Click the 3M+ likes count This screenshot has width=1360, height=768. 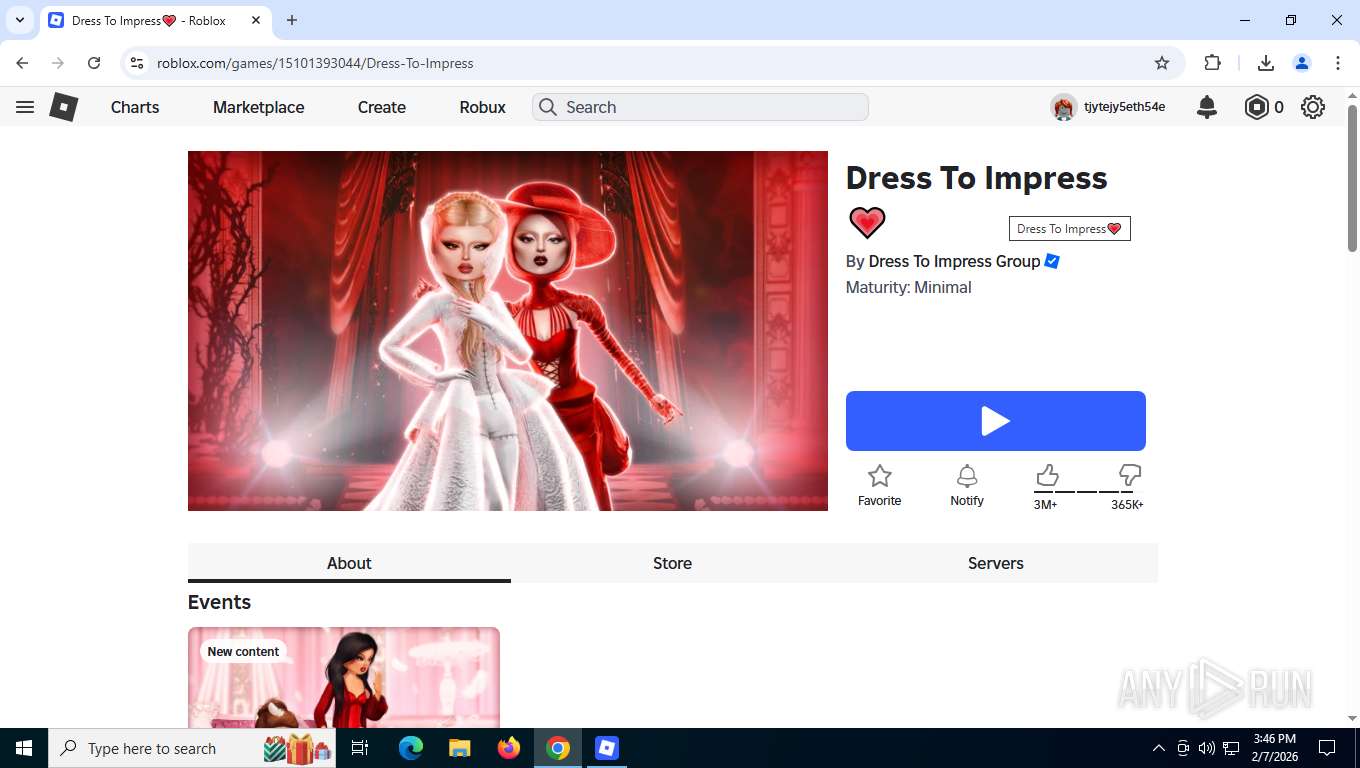click(x=1045, y=505)
